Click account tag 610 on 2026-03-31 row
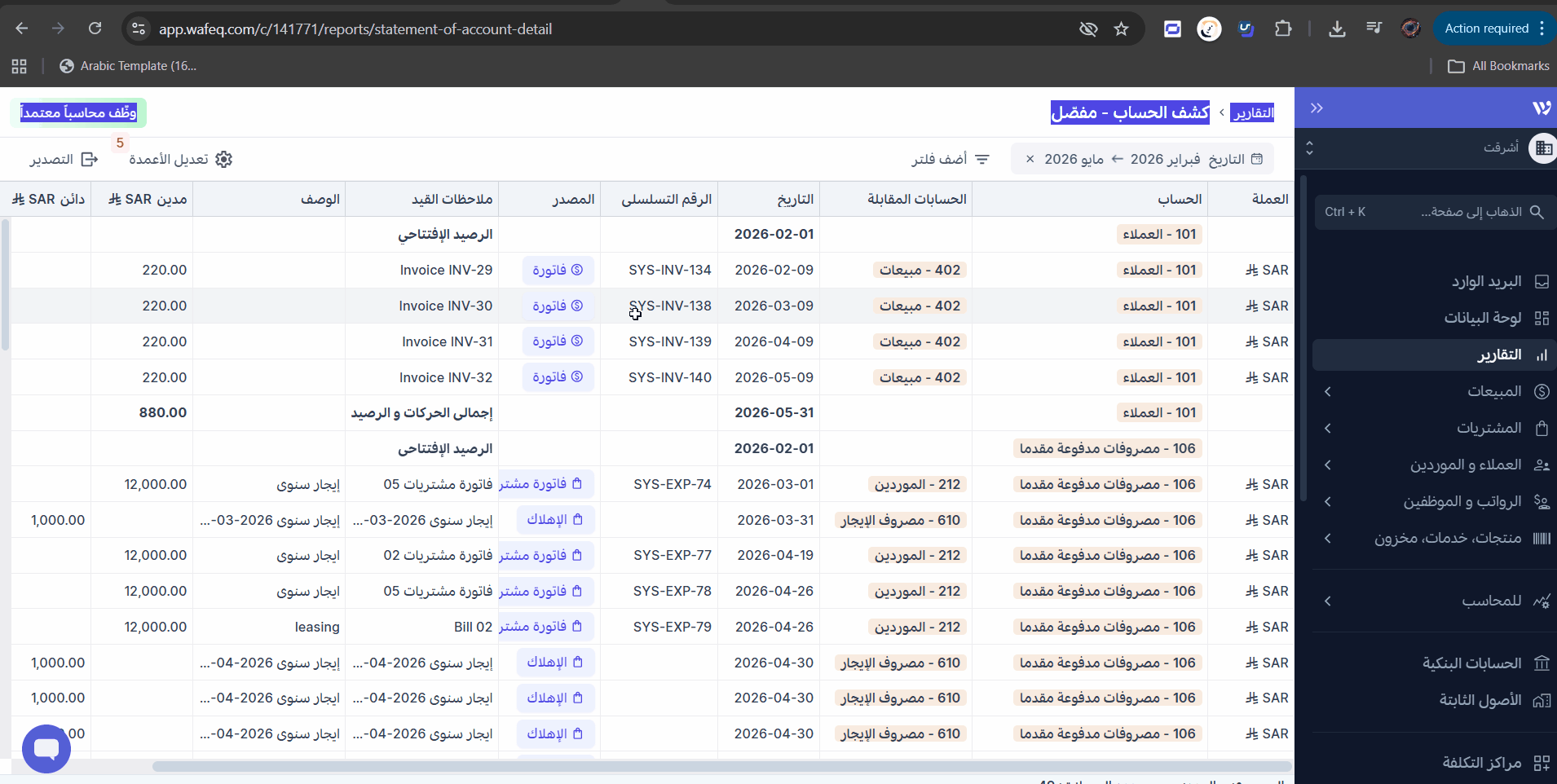Screen dimensions: 1557x784 click(x=901, y=520)
